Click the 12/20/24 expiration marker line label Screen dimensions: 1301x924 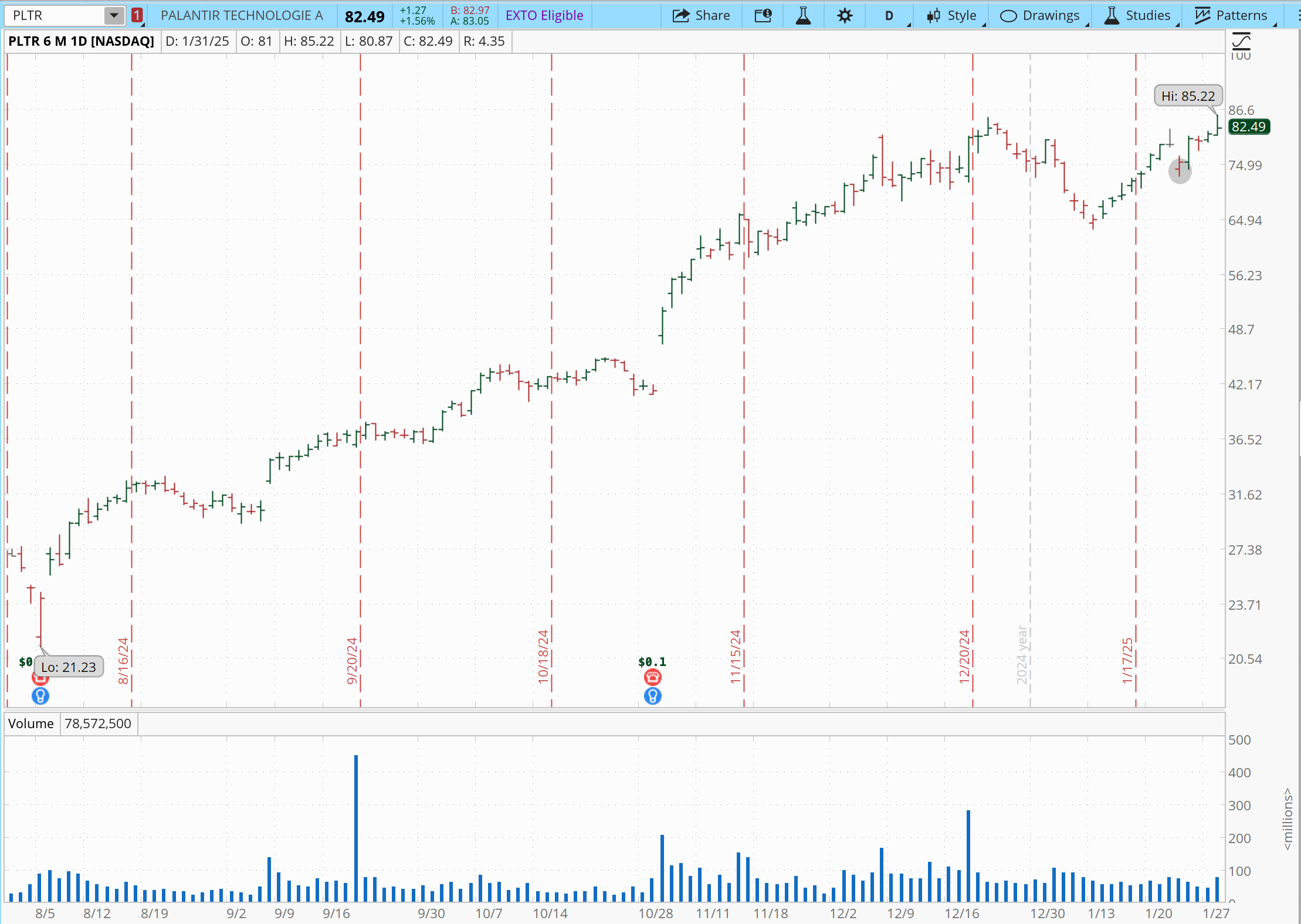click(x=964, y=657)
